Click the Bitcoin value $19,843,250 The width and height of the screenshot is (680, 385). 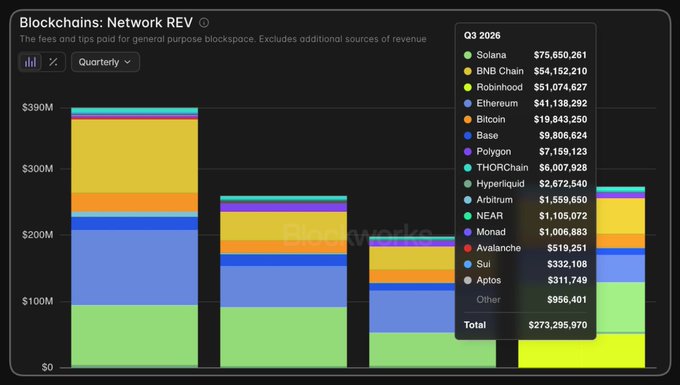click(560, 119)
